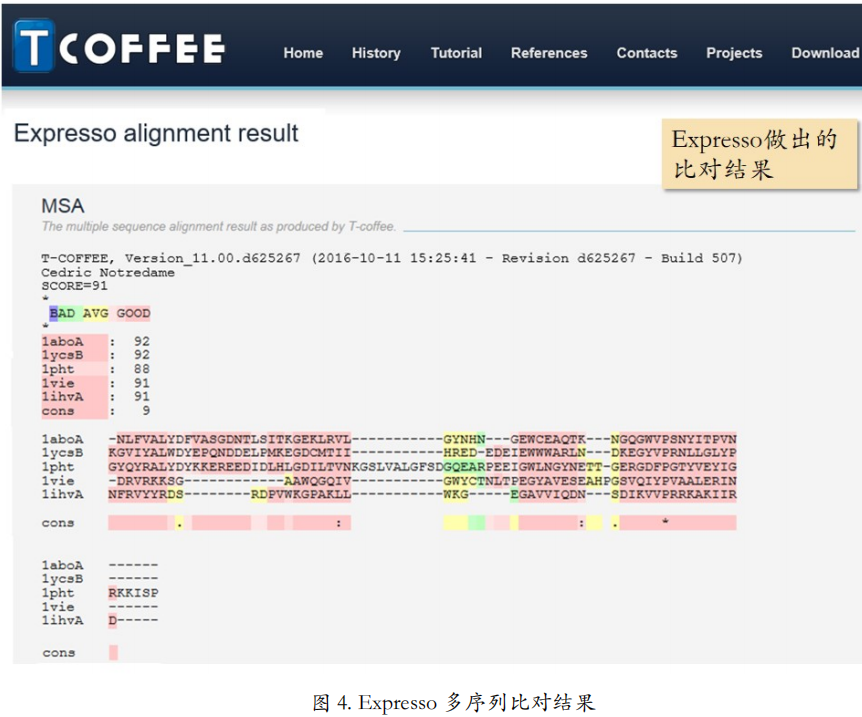This screenshot has height=717, width=862.
Task: Select the 1ihvA sequence starting with NFRVYYRDS
Action: point(422,494)
